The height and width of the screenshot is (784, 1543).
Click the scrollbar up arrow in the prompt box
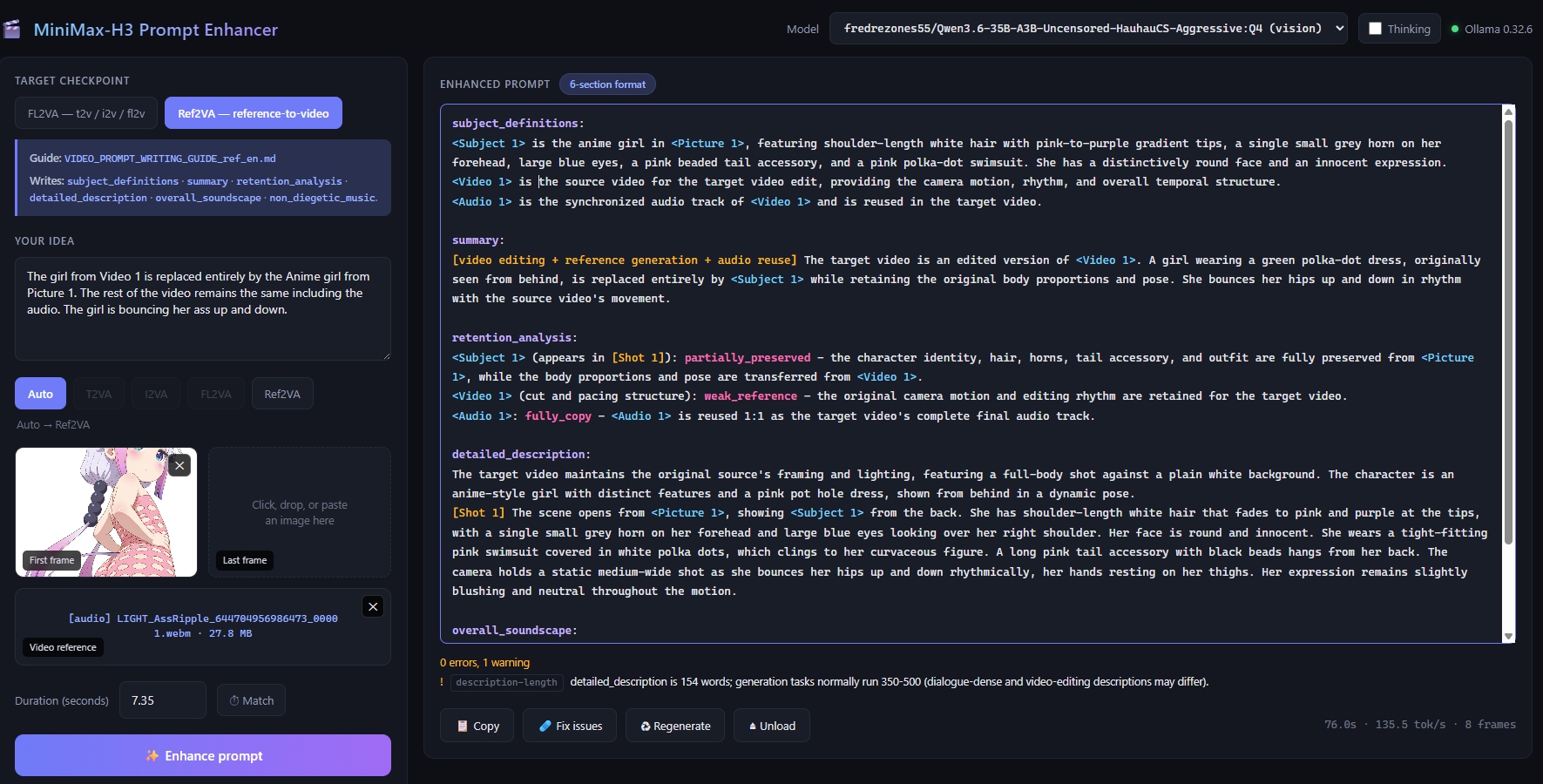point(1509,112)
